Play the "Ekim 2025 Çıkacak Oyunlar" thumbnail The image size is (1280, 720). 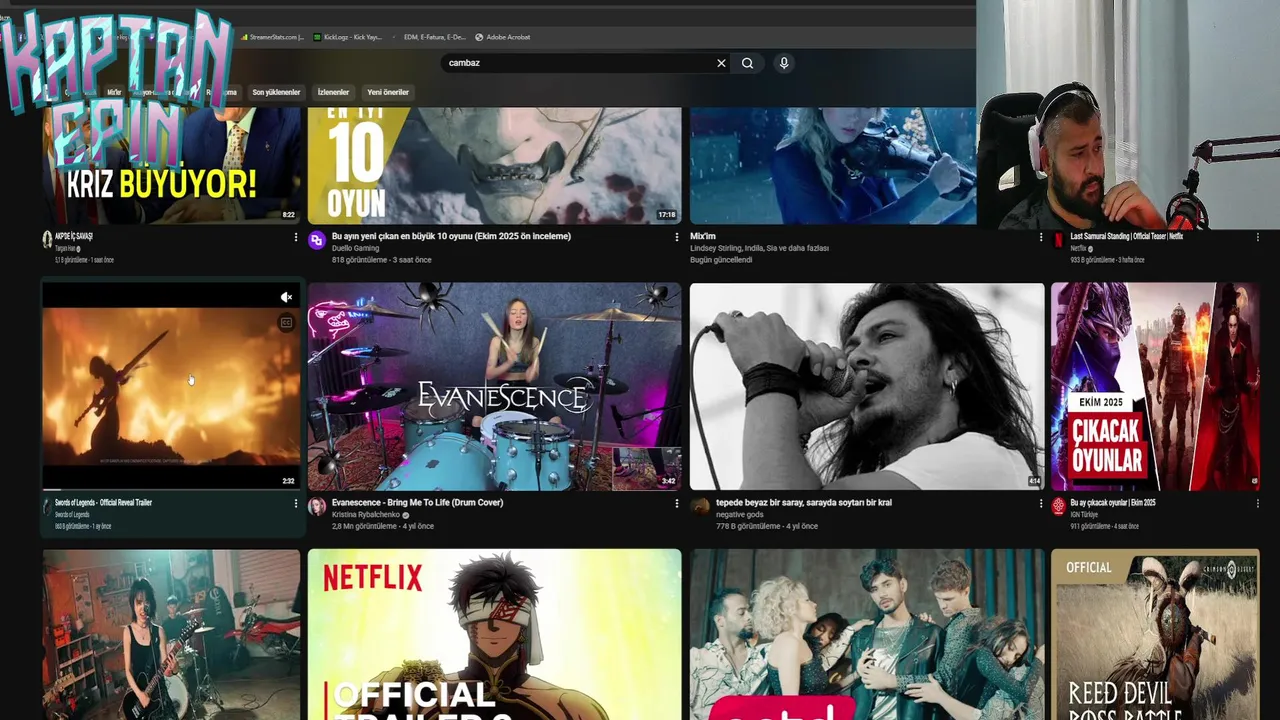tap(1155, 386)
